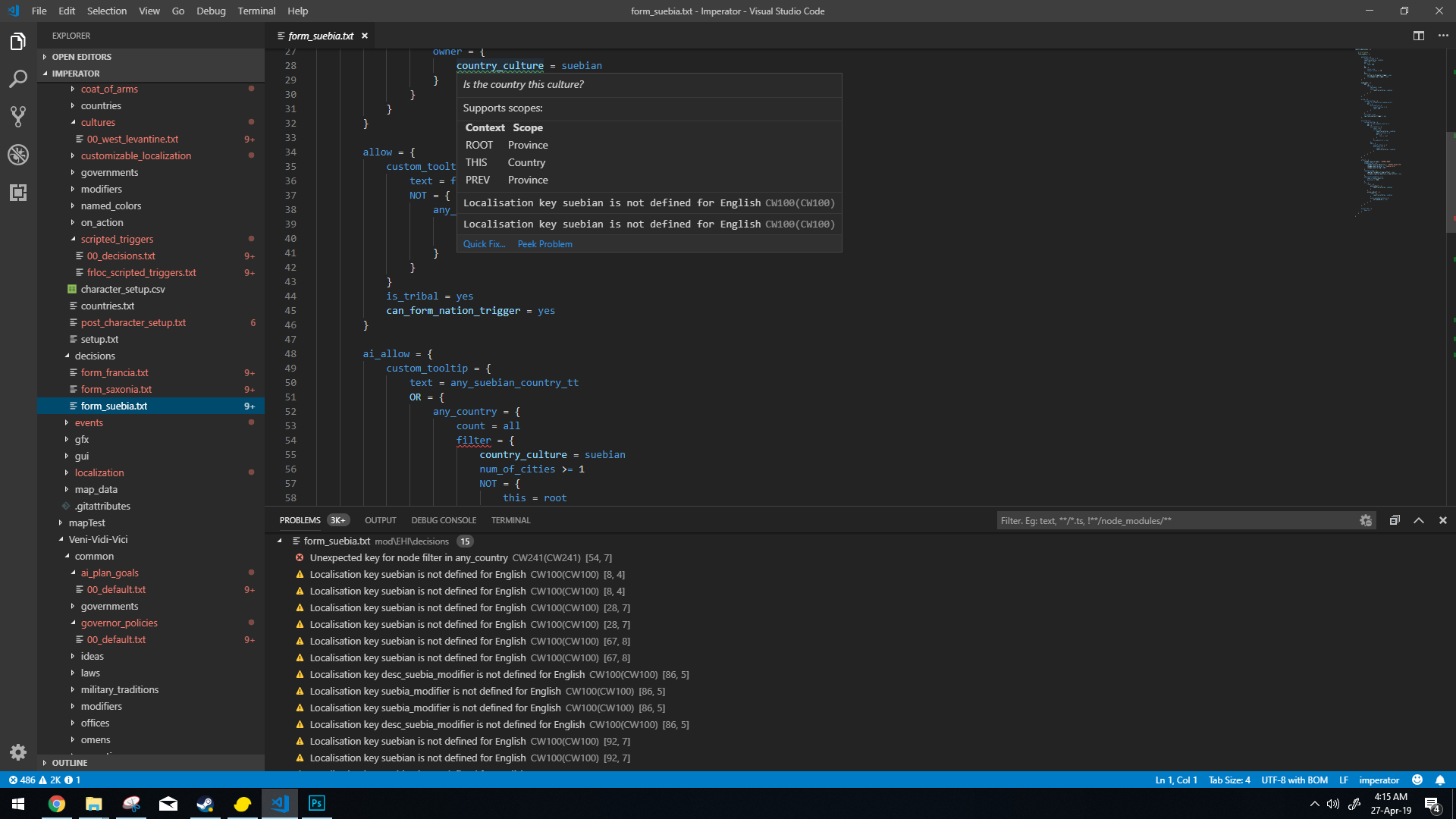This screenshot has width=1456, height=819.
Task: Open the Terminal menu
Action: 256,11
